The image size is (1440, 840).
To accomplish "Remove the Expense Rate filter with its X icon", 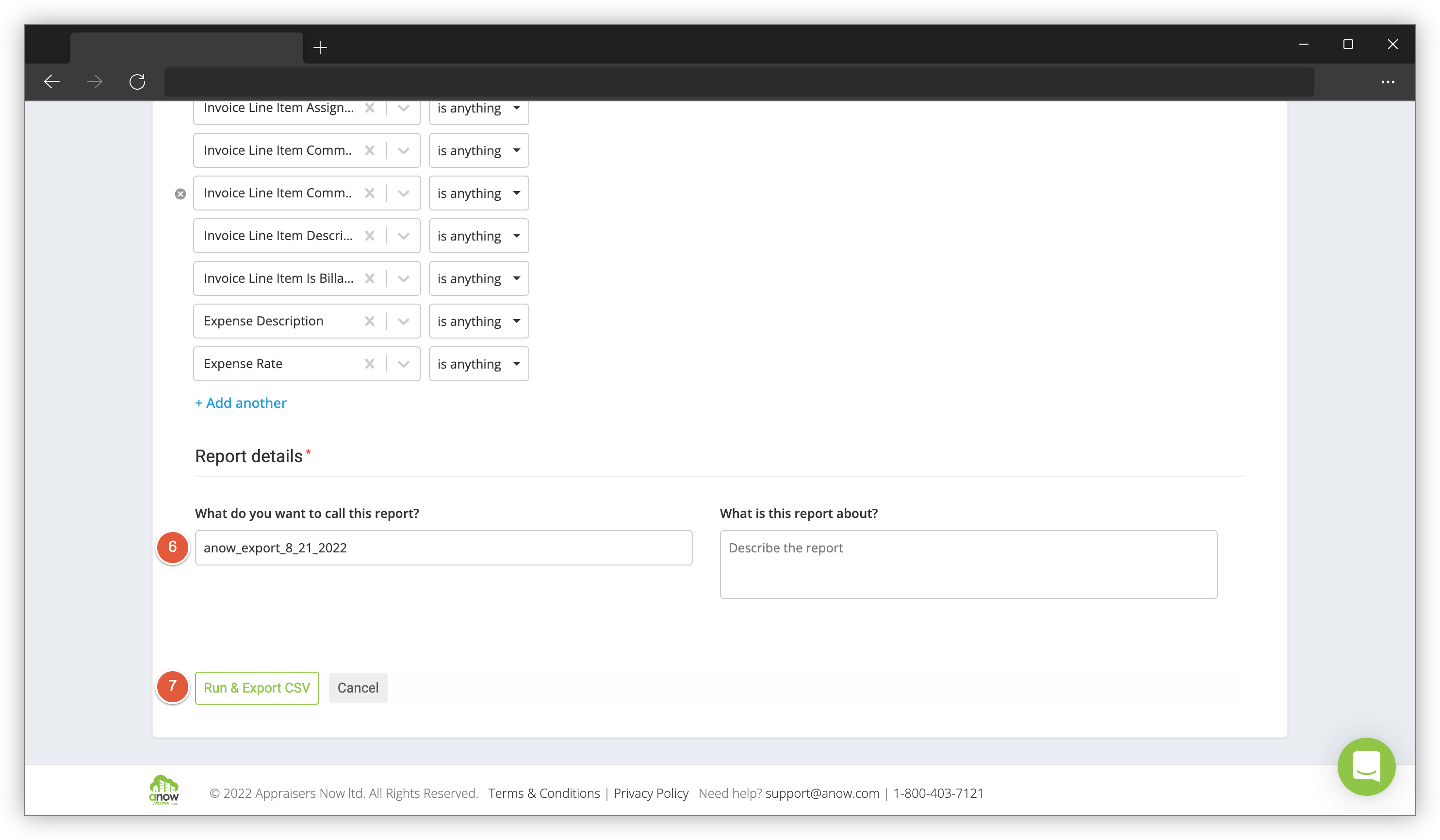I will tap(370, 364).
